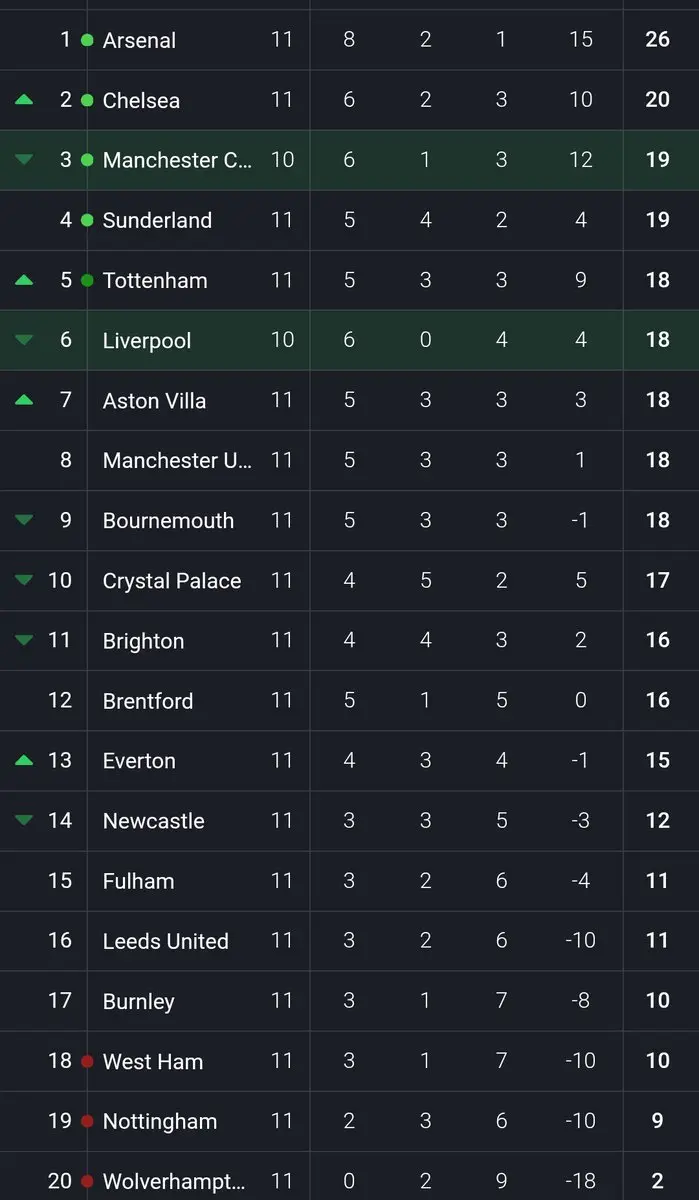This screenshot has height=1200, width=699.
Task: Select Burnley from the table
Action: coord(139,1001)
